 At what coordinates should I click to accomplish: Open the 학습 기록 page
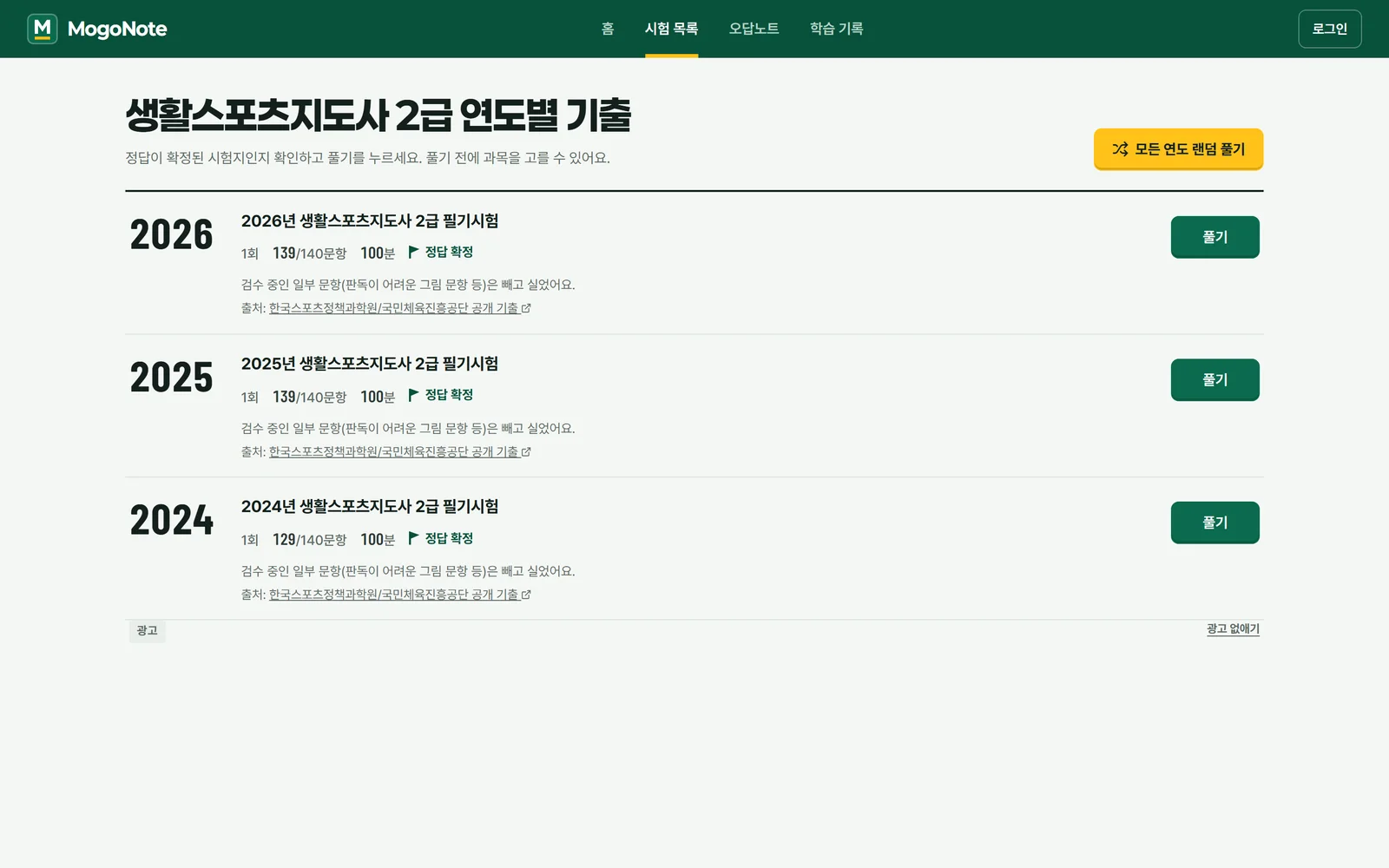coord(836,29)
